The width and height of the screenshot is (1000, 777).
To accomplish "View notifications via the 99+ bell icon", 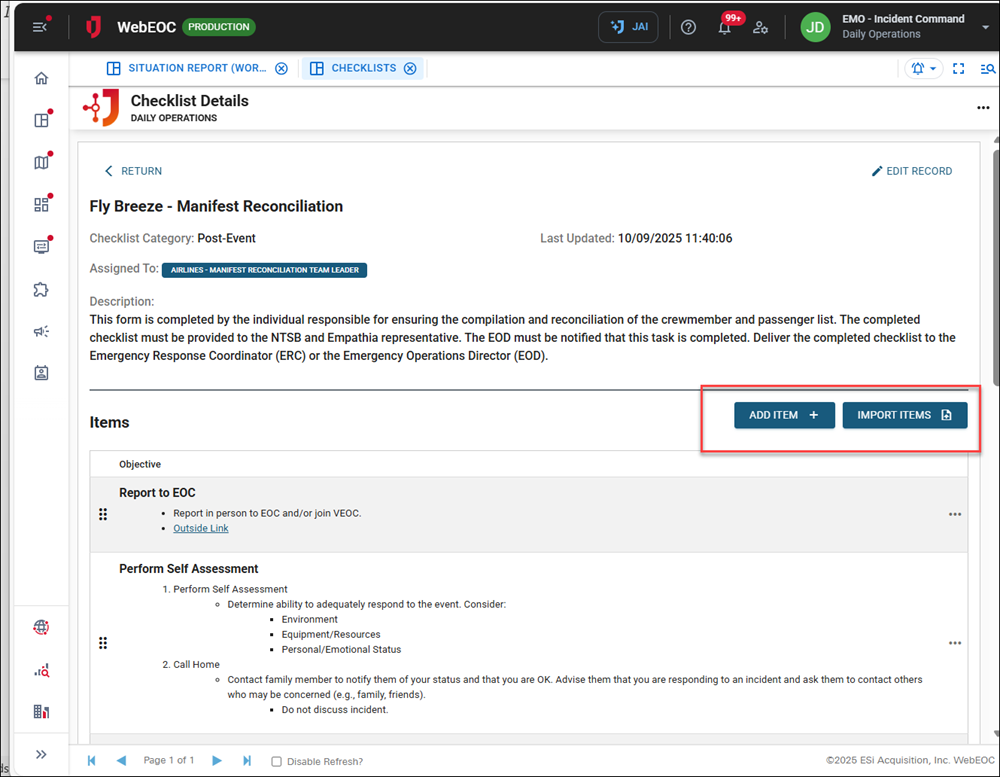I will click(724, 28).
